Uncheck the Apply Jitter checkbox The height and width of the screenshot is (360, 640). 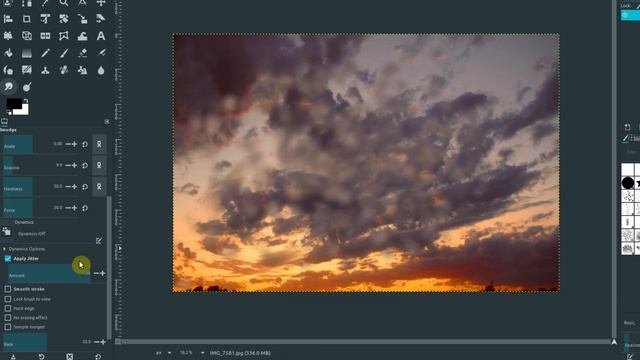tap(8, 258)
